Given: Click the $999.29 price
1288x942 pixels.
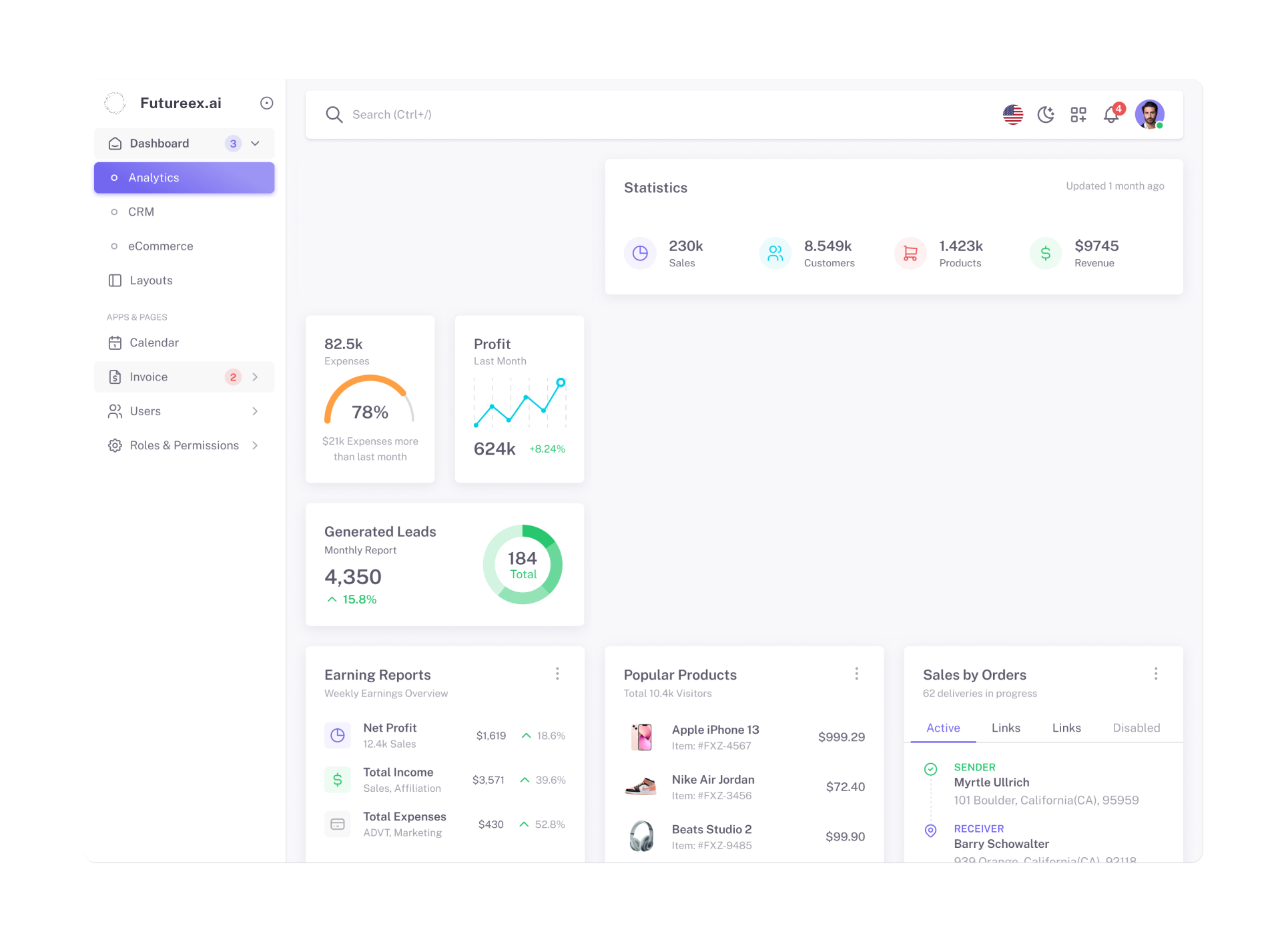Looking at the screenshot, I should point(842,737).
